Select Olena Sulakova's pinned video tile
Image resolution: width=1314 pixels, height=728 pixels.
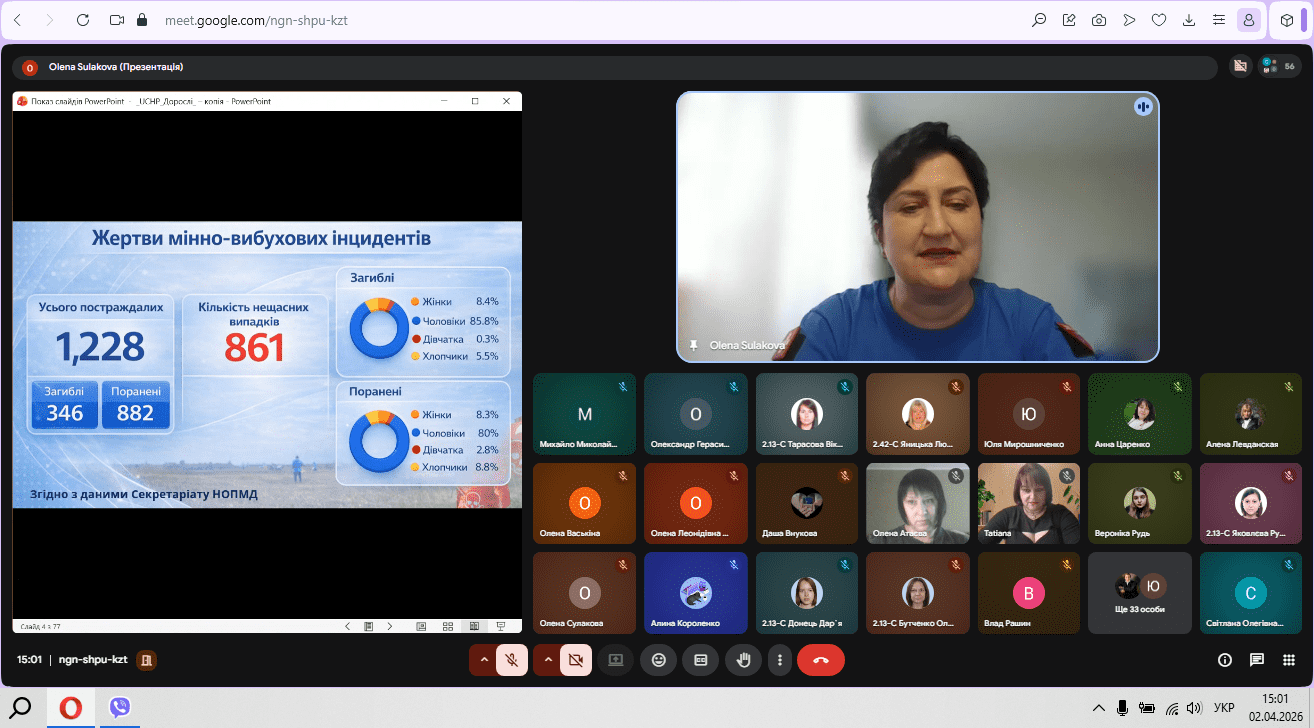point(917,226)
